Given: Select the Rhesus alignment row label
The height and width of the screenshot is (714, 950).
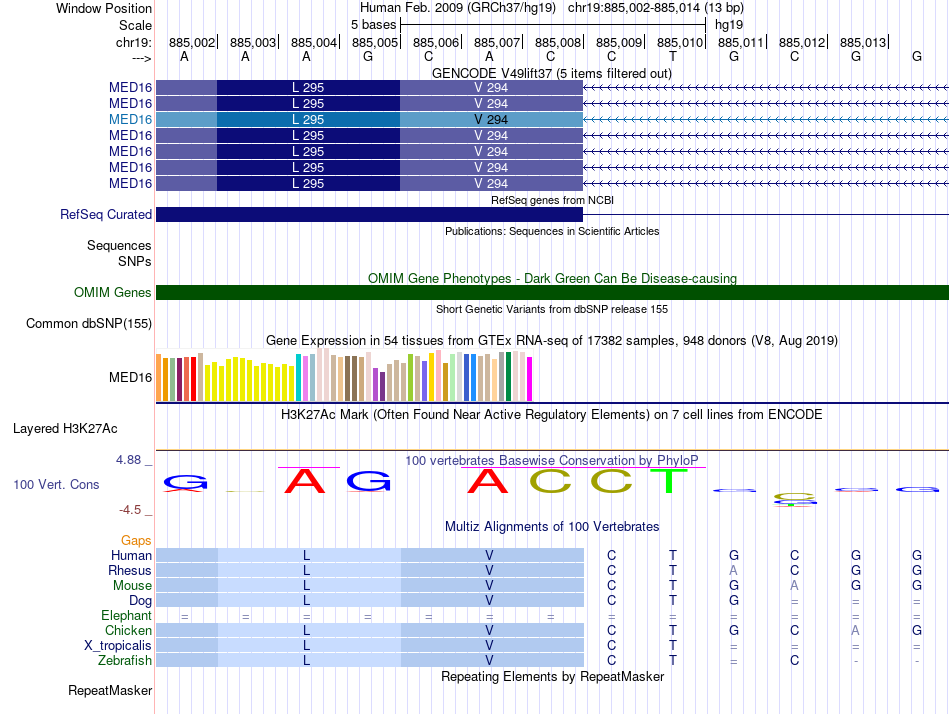Looking at the screenshot, I should [x=130, y=570].
